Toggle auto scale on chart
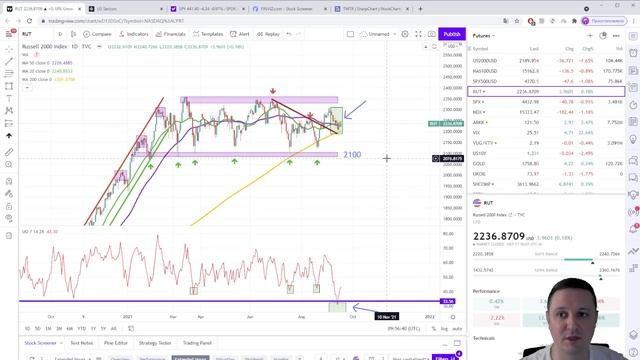Image resolution: width=640 pixels, height=360 pixels. [x=457, y=329]
